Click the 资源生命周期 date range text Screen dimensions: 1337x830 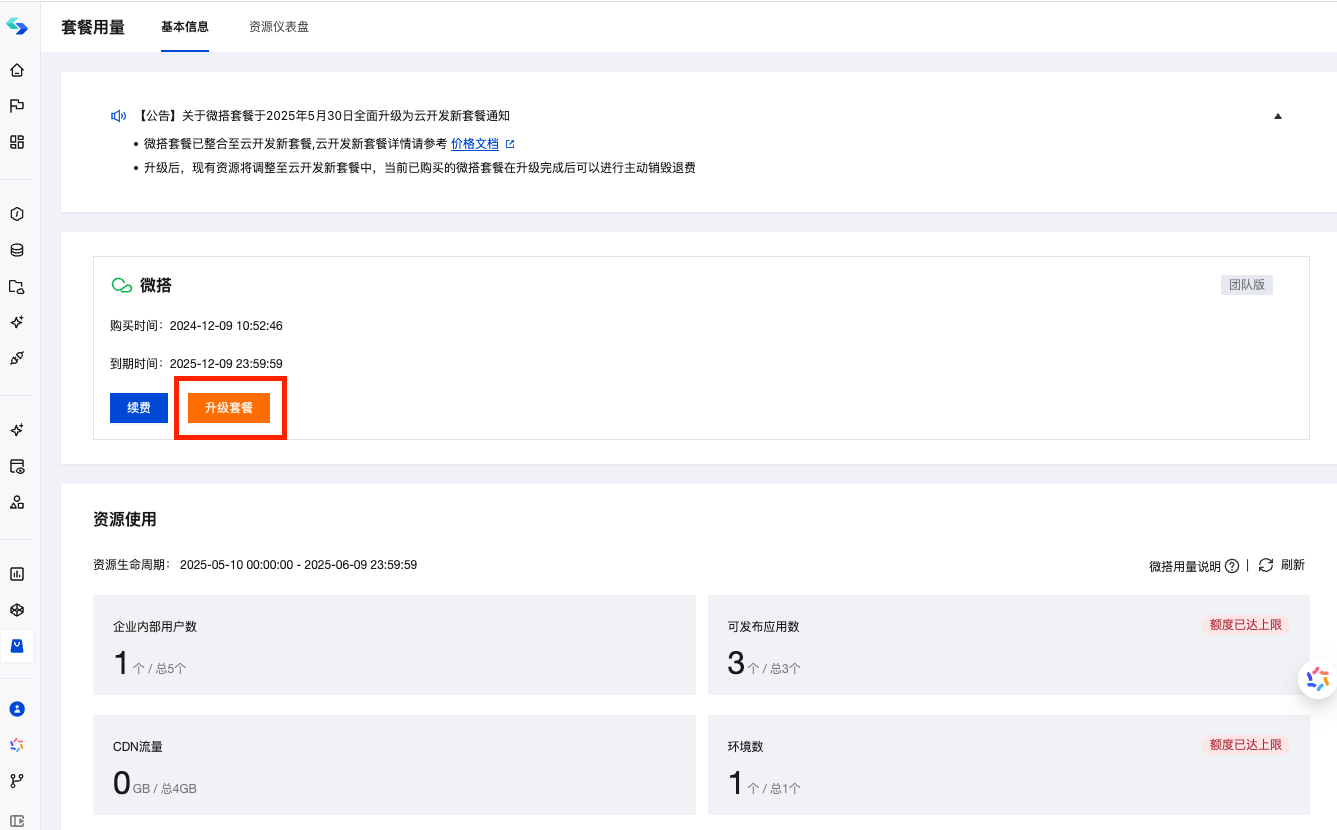[298, 565]
